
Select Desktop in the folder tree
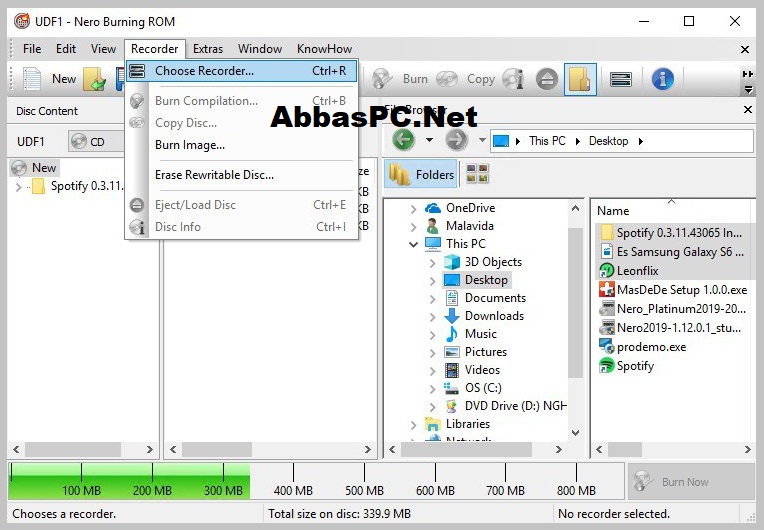click(486, 280)
